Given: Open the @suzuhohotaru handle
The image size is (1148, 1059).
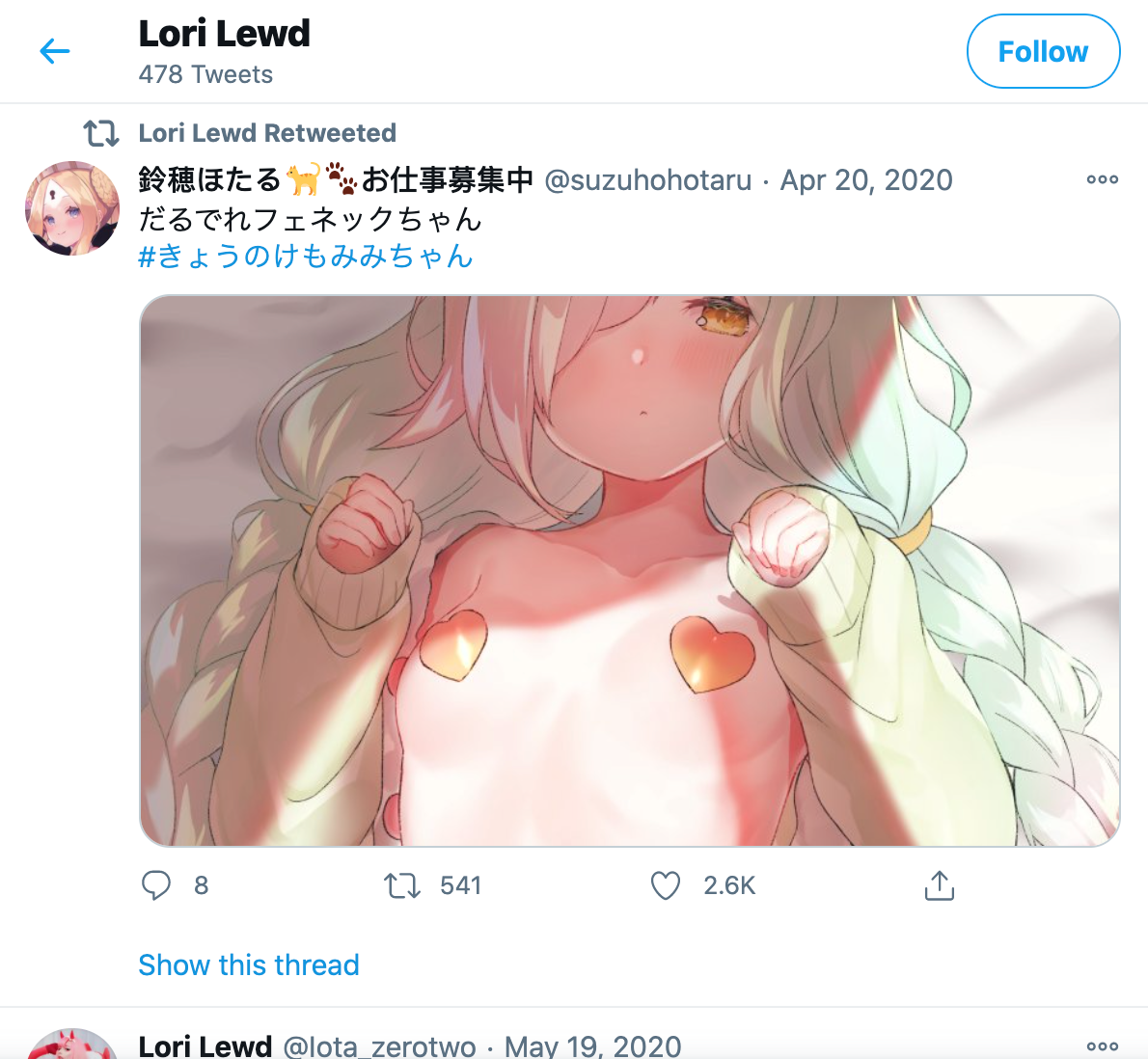Looking at the screenshot, I should 648,180.
